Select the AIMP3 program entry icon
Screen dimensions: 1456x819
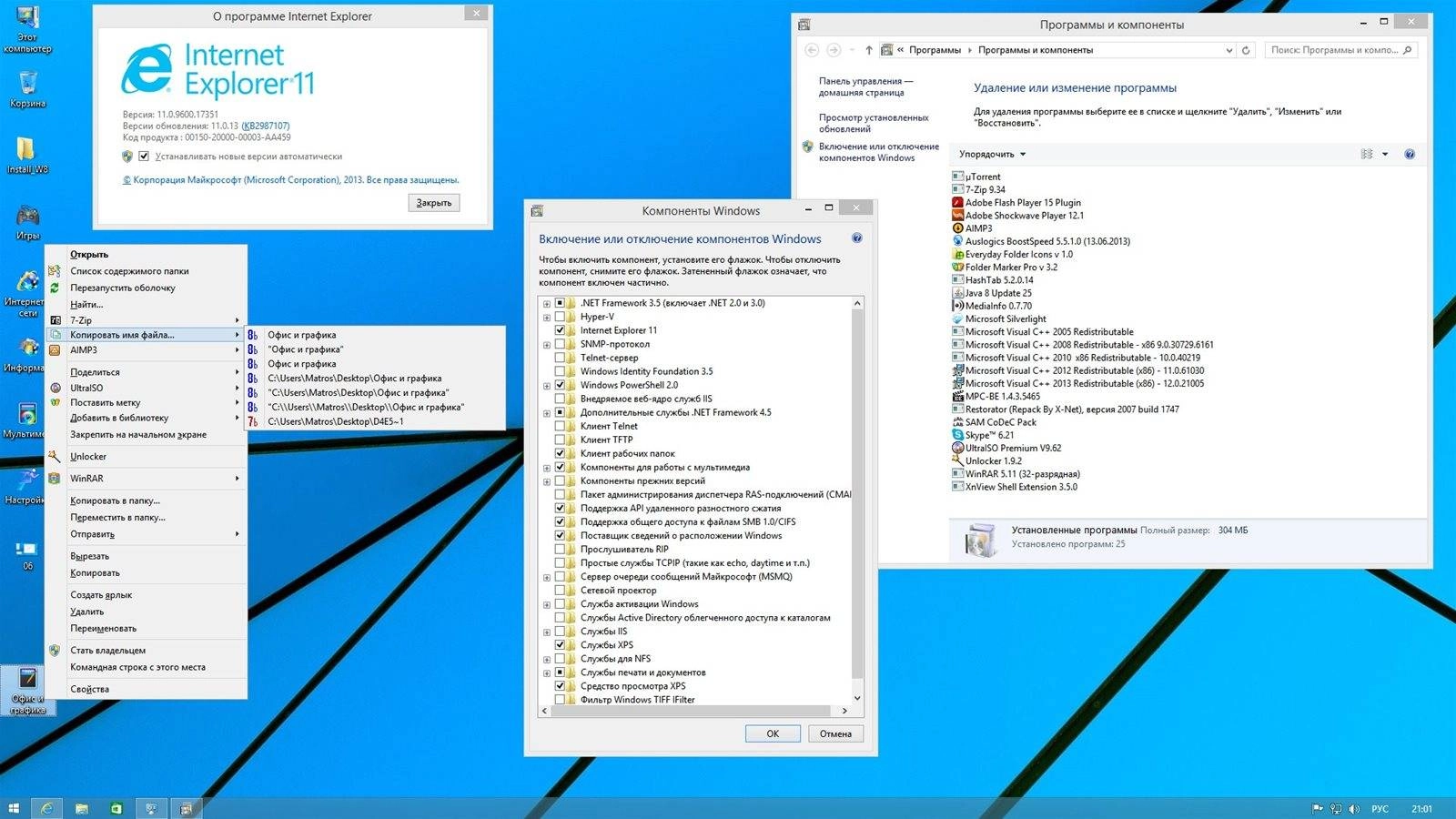(x=957, y=228)
